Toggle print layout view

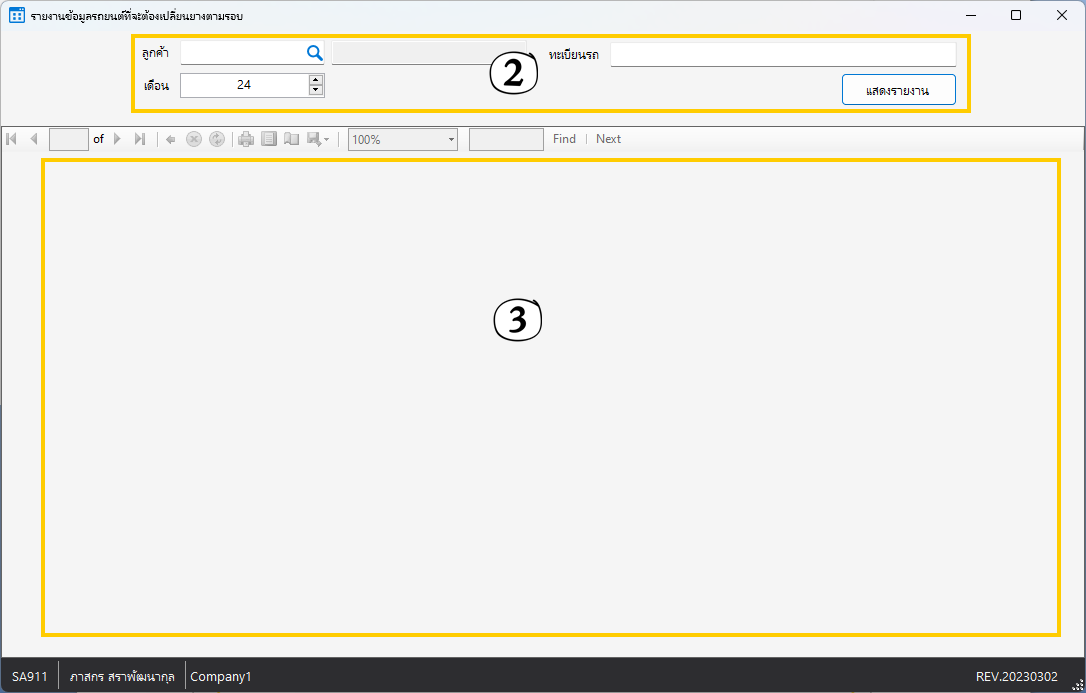269,139
